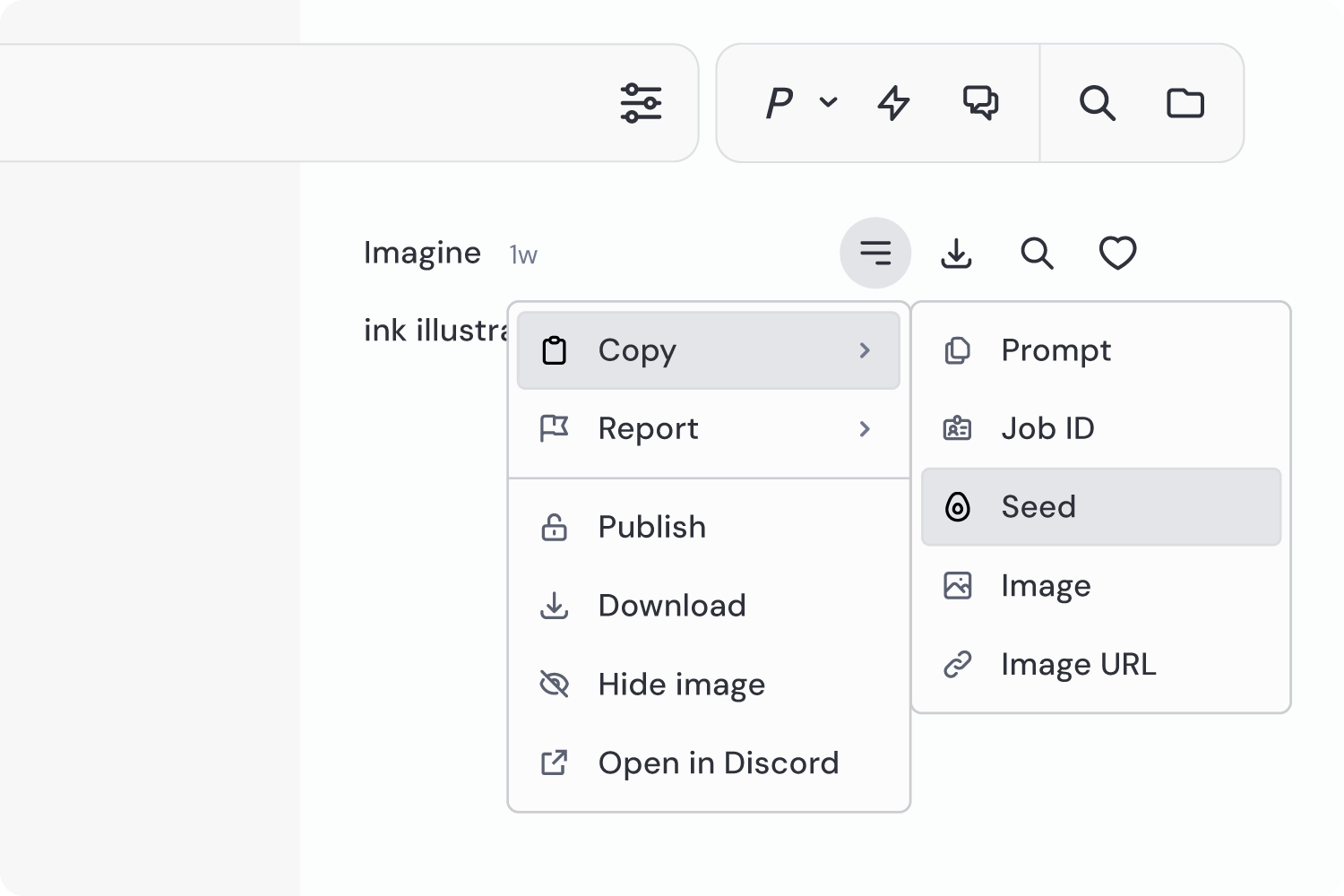Click the download icon beside Imagine
The height and width of the screenshot is (896, 1344).
tap(956, 253)
